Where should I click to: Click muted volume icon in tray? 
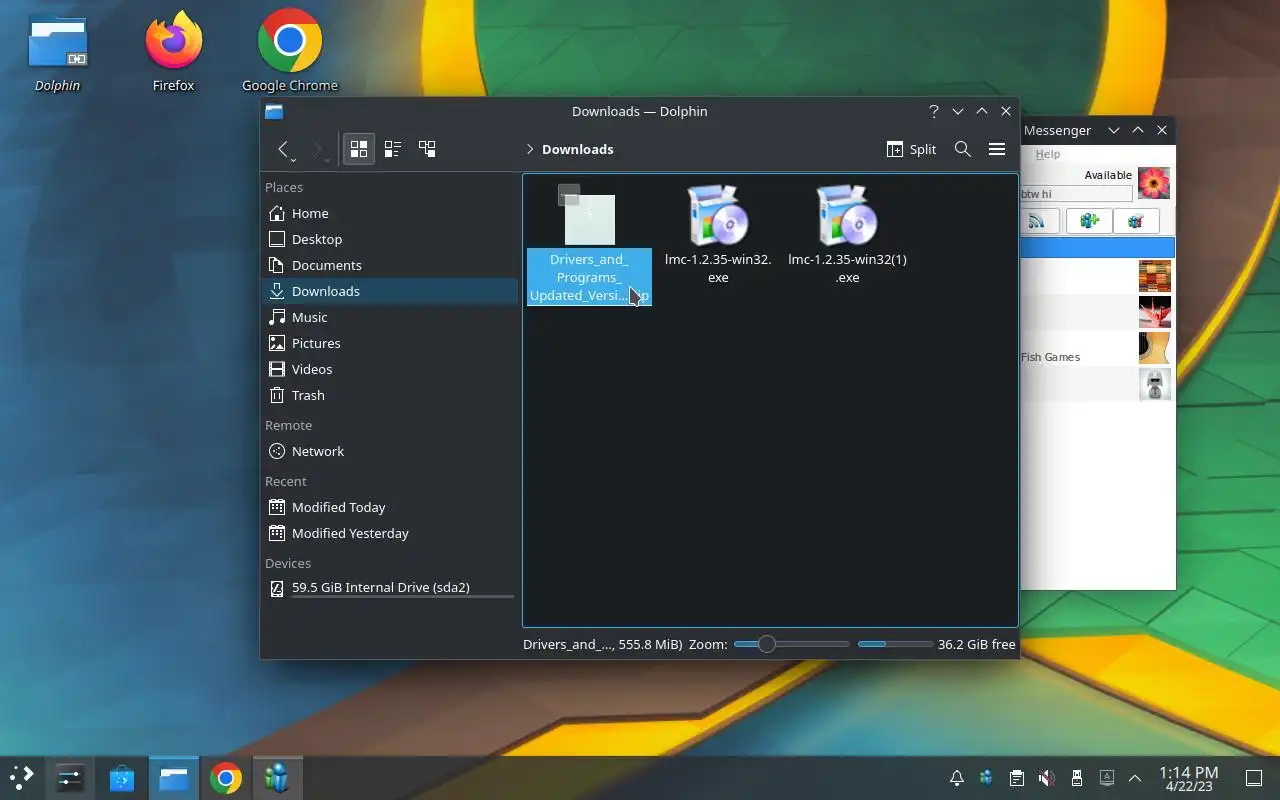pyautogui.click(x=1047, y=778)
